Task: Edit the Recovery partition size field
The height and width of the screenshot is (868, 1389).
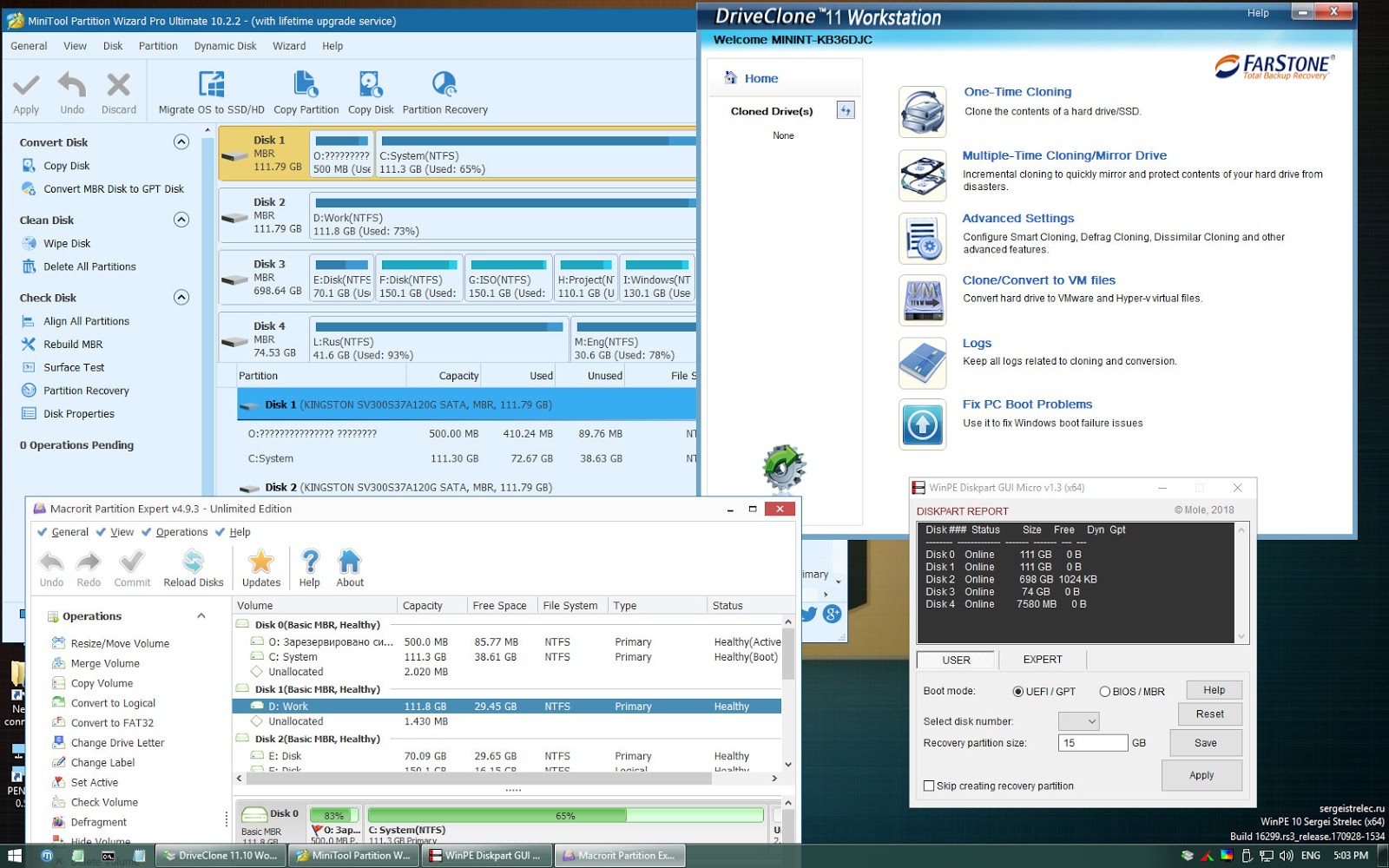Action: (1092, 742)
